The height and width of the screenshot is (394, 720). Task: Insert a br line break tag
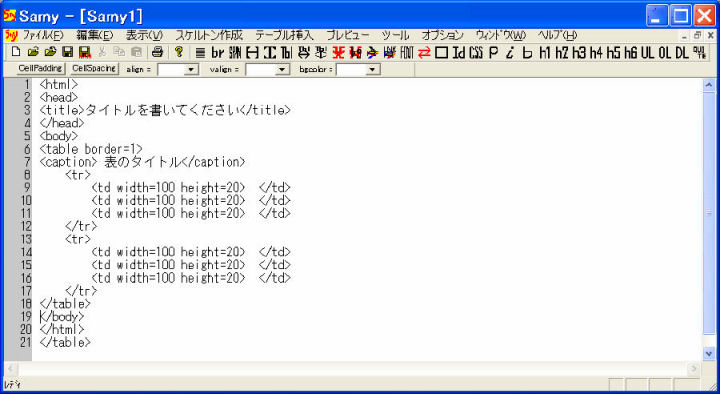218,52
